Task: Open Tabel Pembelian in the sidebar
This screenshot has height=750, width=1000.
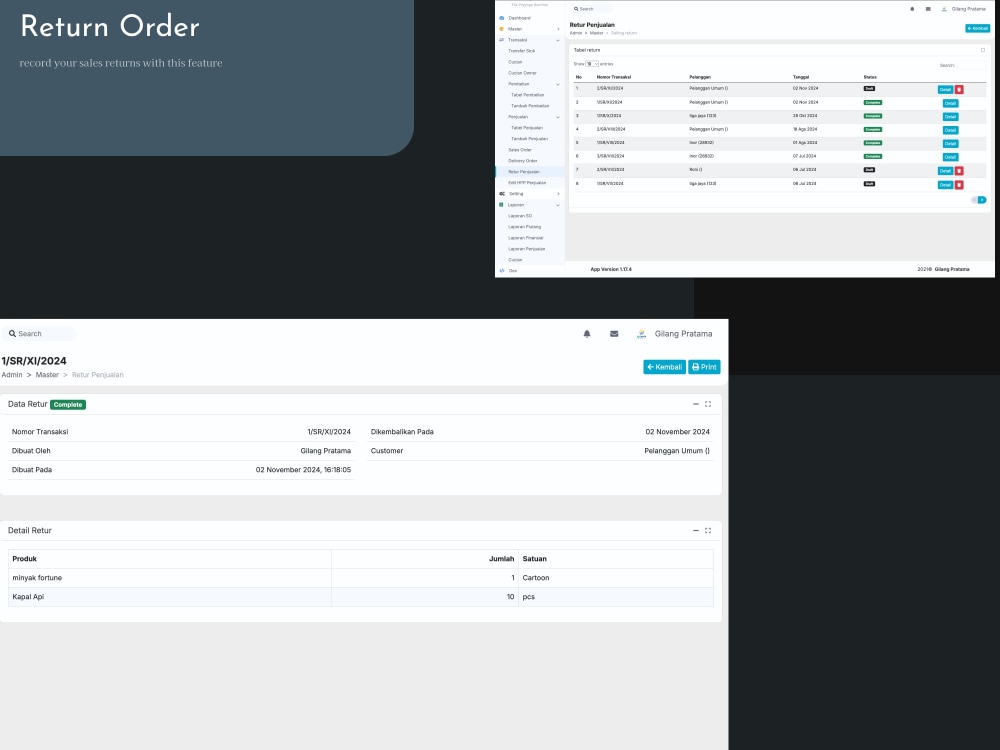Action: pos(527,95)
